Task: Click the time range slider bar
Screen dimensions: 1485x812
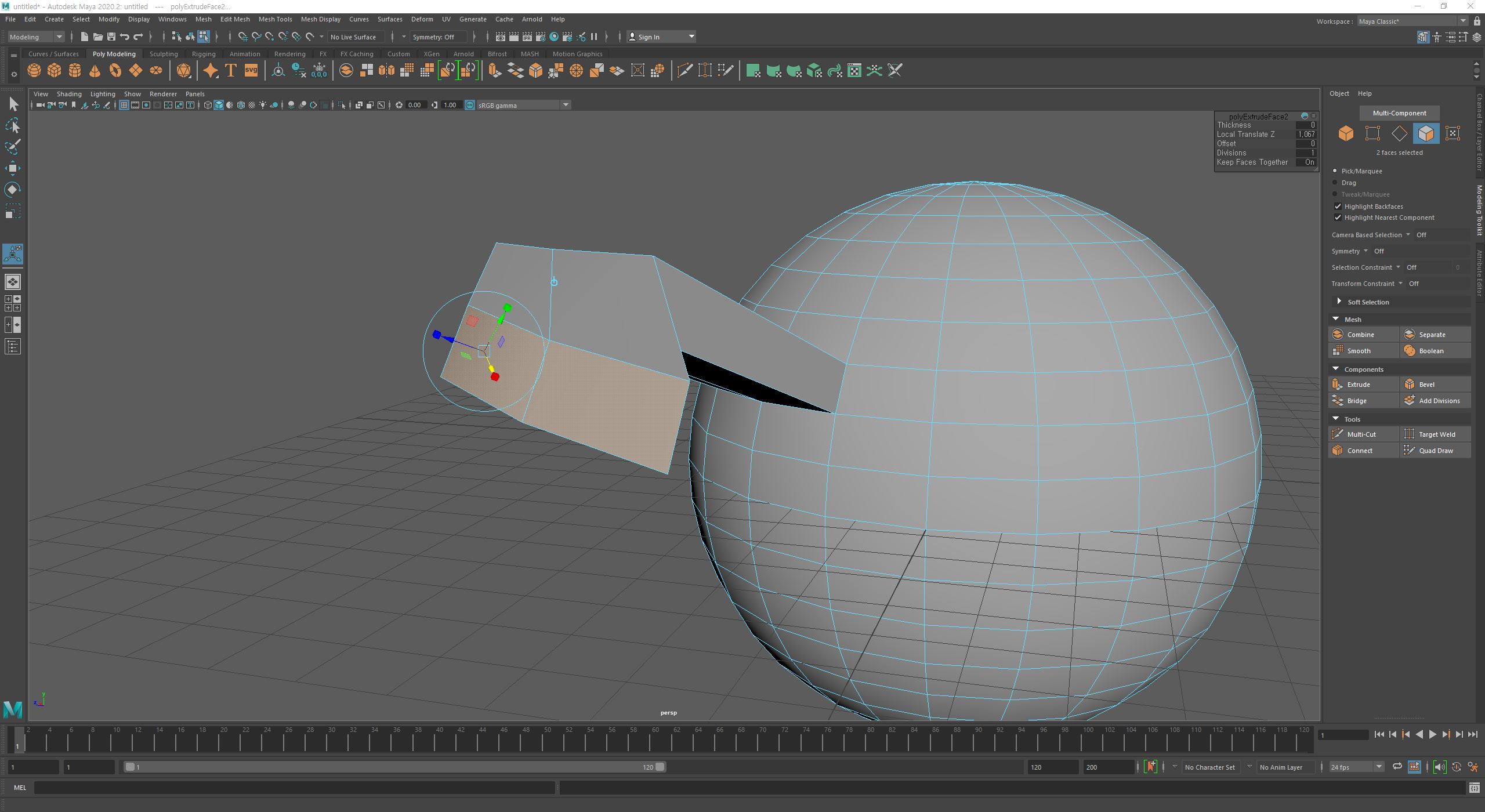Action: (394, 767)
